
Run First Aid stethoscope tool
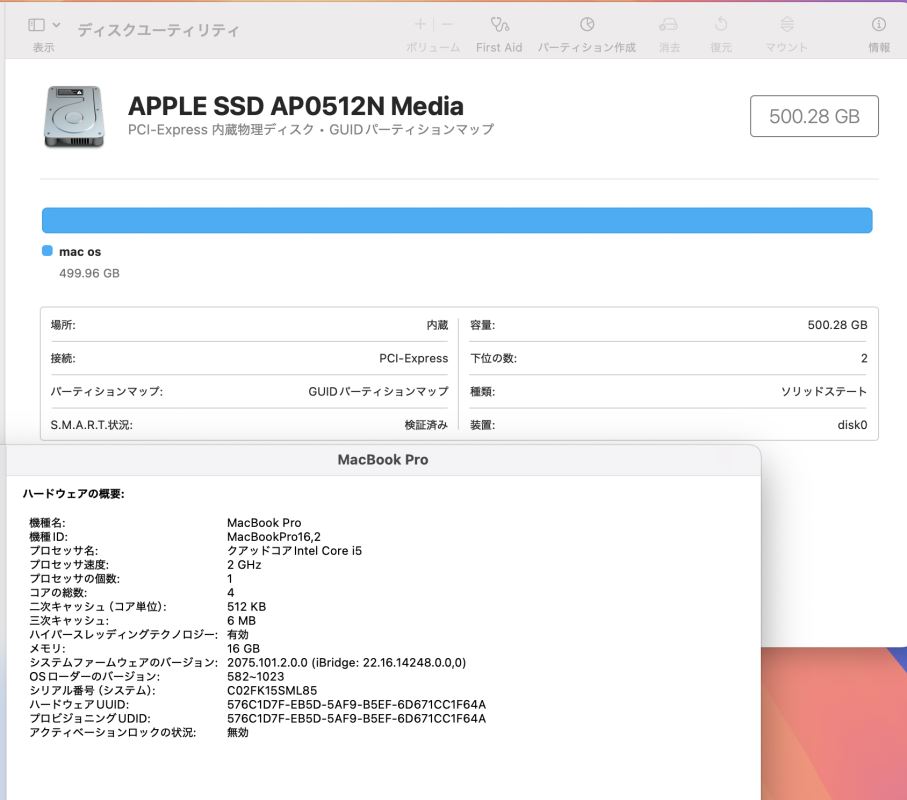coord(499,24)
